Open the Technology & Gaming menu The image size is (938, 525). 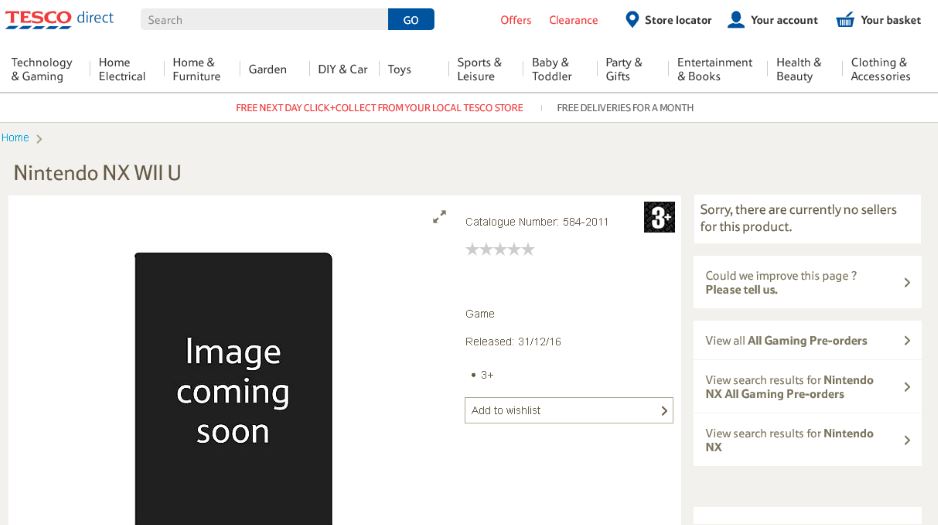tap(42, 69)
